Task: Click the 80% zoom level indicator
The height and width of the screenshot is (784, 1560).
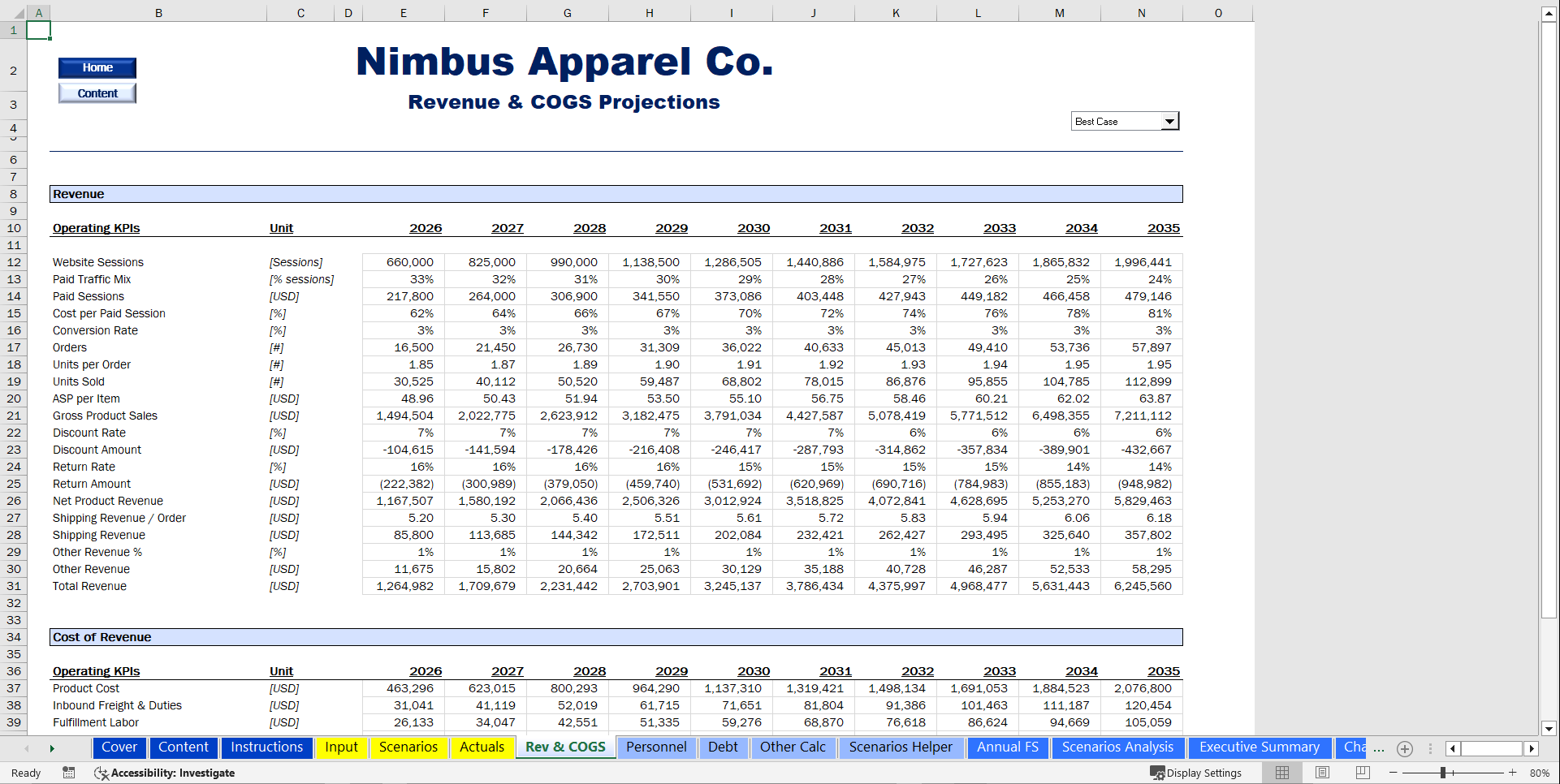Action: (x=1538, y=772)
